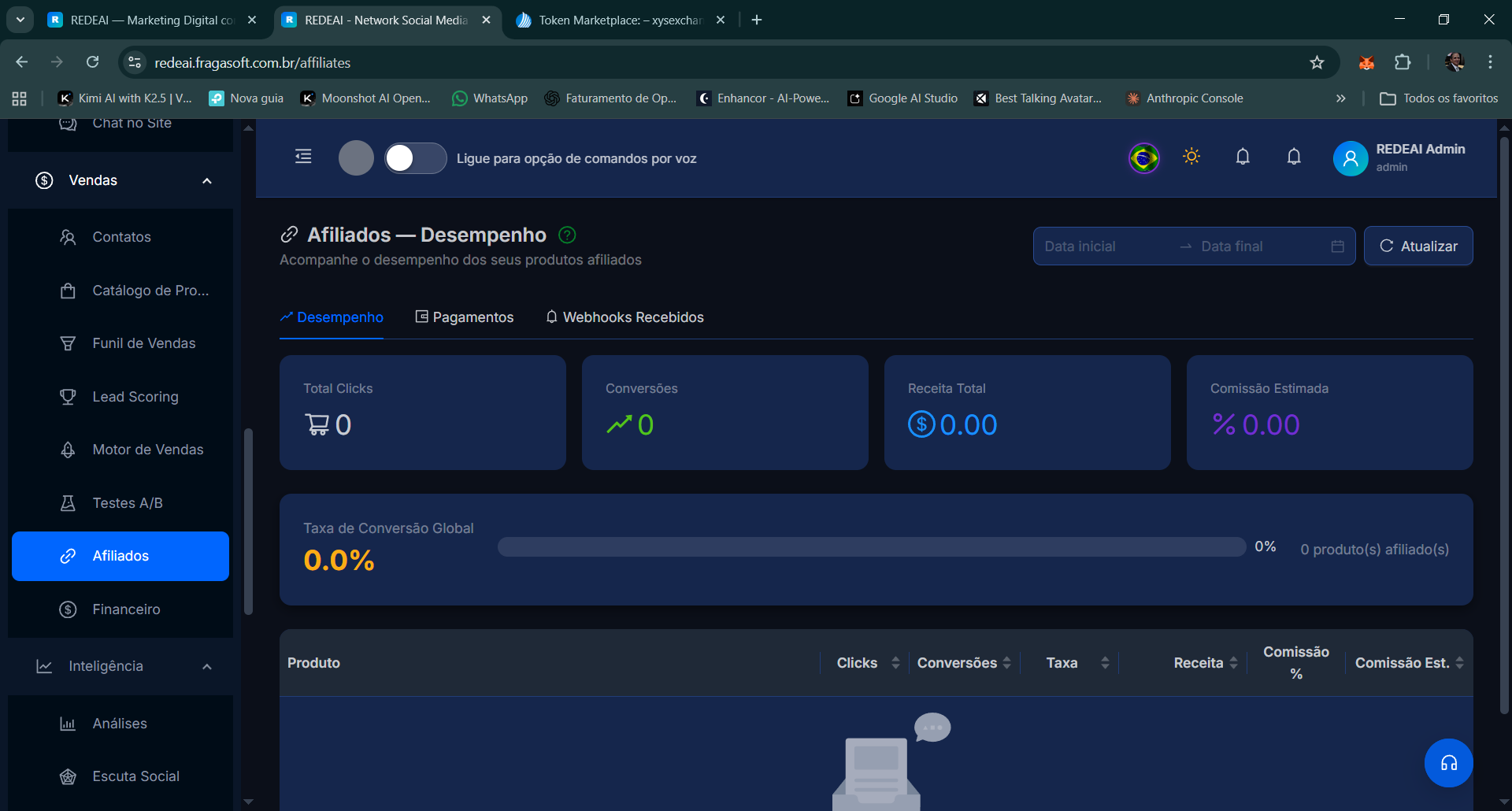This screenshot has height=811, width=1512.
Task: Collapse the Vendas sidebar section
Action: pos(120,180)
